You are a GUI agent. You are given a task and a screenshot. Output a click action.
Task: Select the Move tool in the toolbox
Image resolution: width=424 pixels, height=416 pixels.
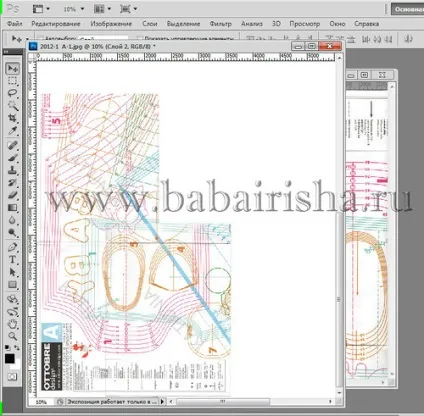pyautogui.click(x=13, y=69)
